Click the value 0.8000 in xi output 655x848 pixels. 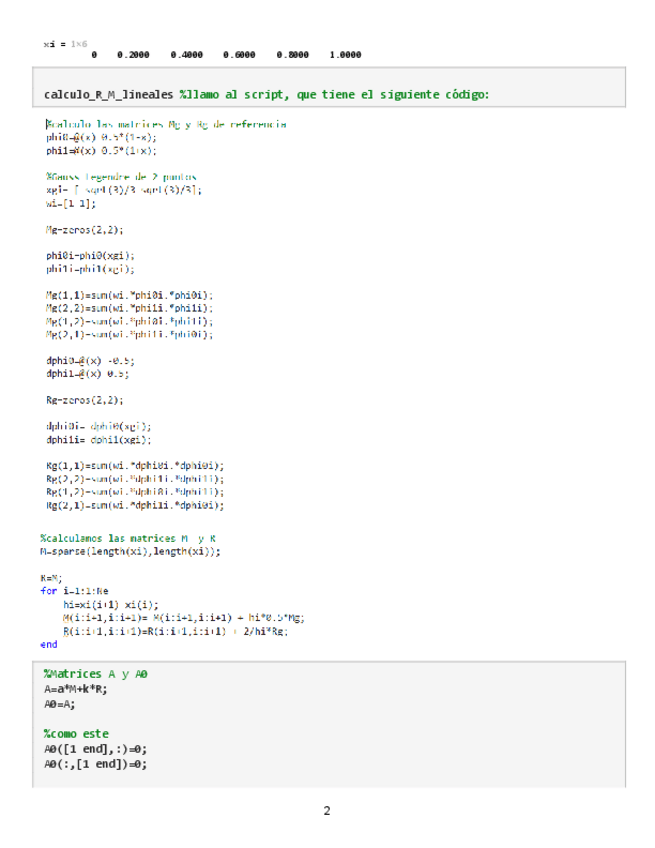coord(293,55)
